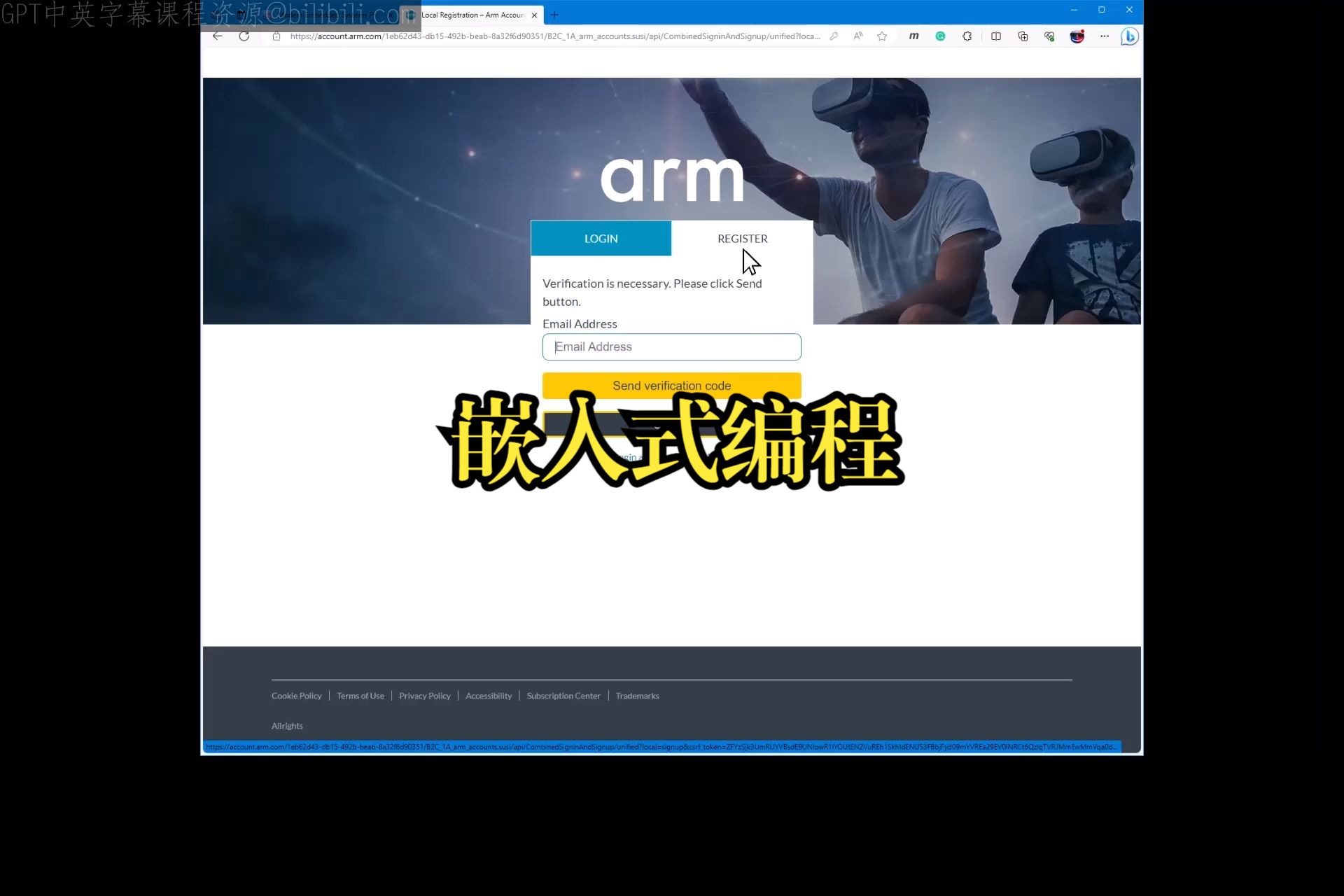Go back using the browser back arrow
1344x896 pixels.
tap(218, 36)
